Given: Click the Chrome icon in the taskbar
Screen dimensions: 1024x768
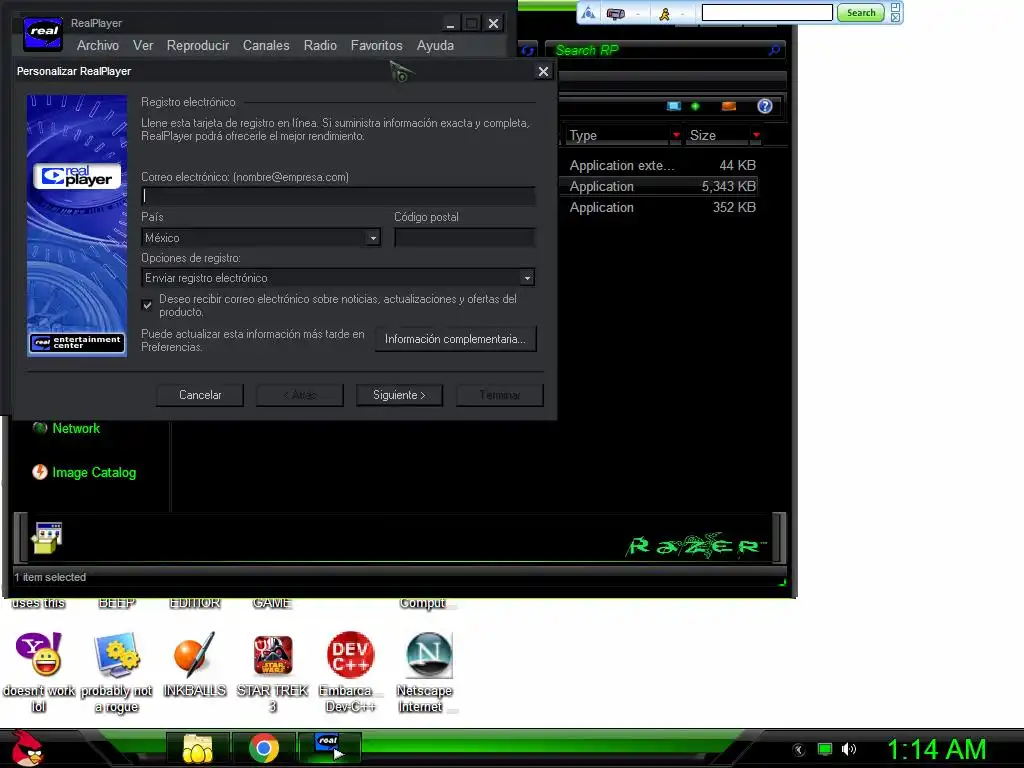Looking at the screenshot, I should [264, 748].
